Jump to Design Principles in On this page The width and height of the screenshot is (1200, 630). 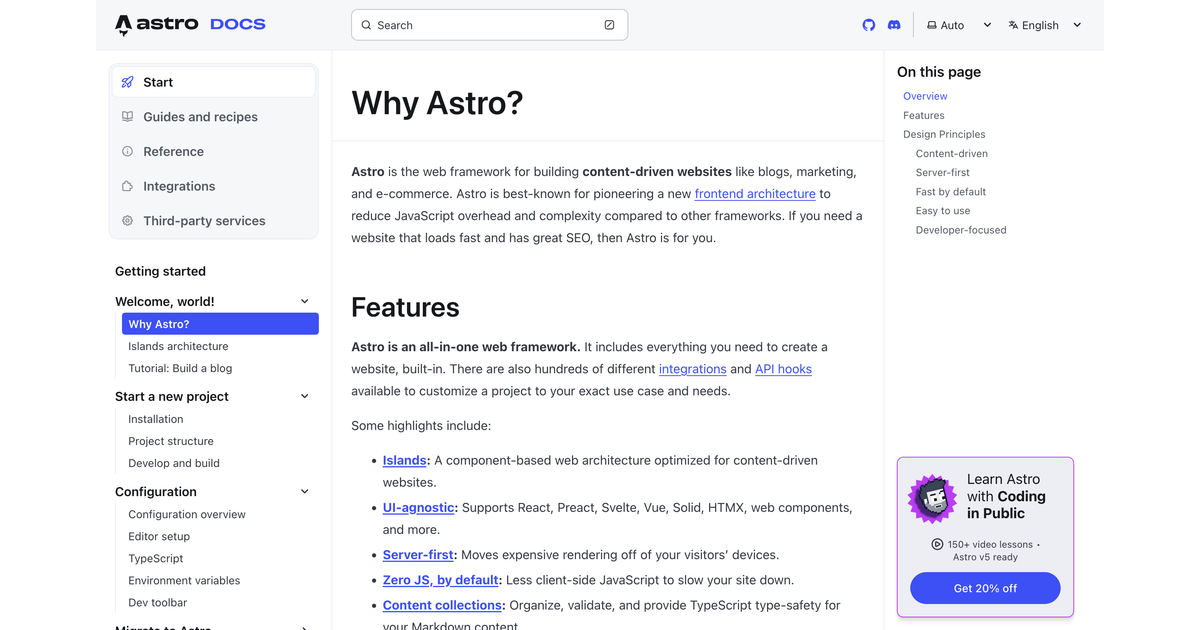pyautogui.click(x=944, y=134)
